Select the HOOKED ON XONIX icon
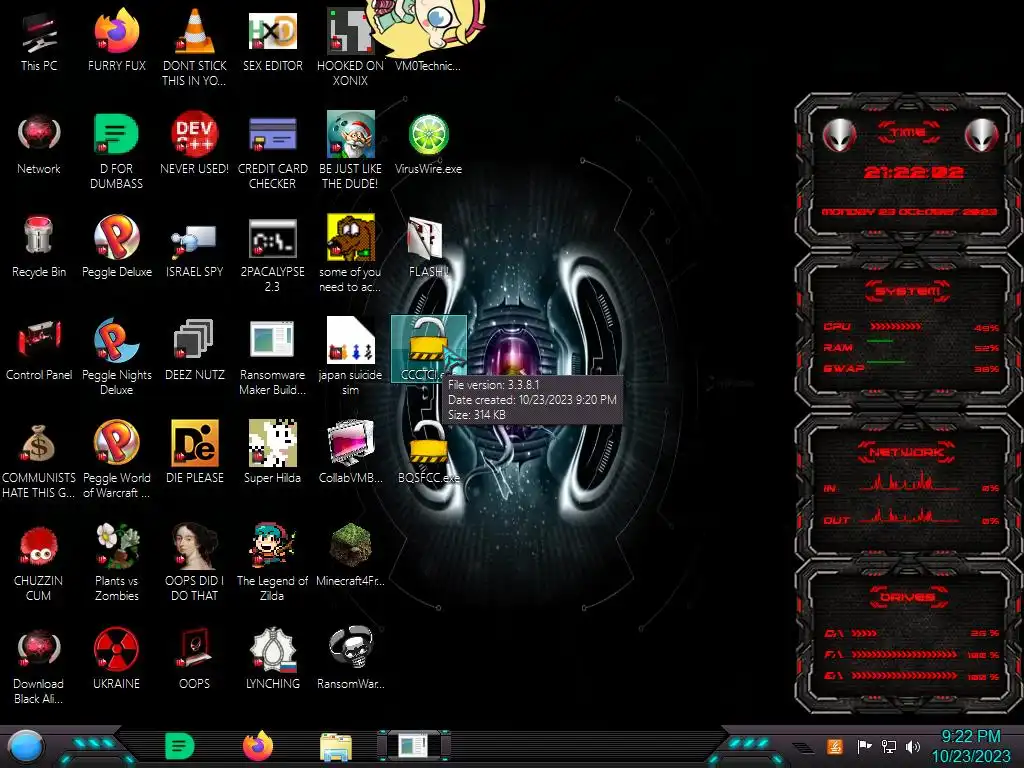Viewport: 1024px width, 768px height. click(x=350, y=47)
